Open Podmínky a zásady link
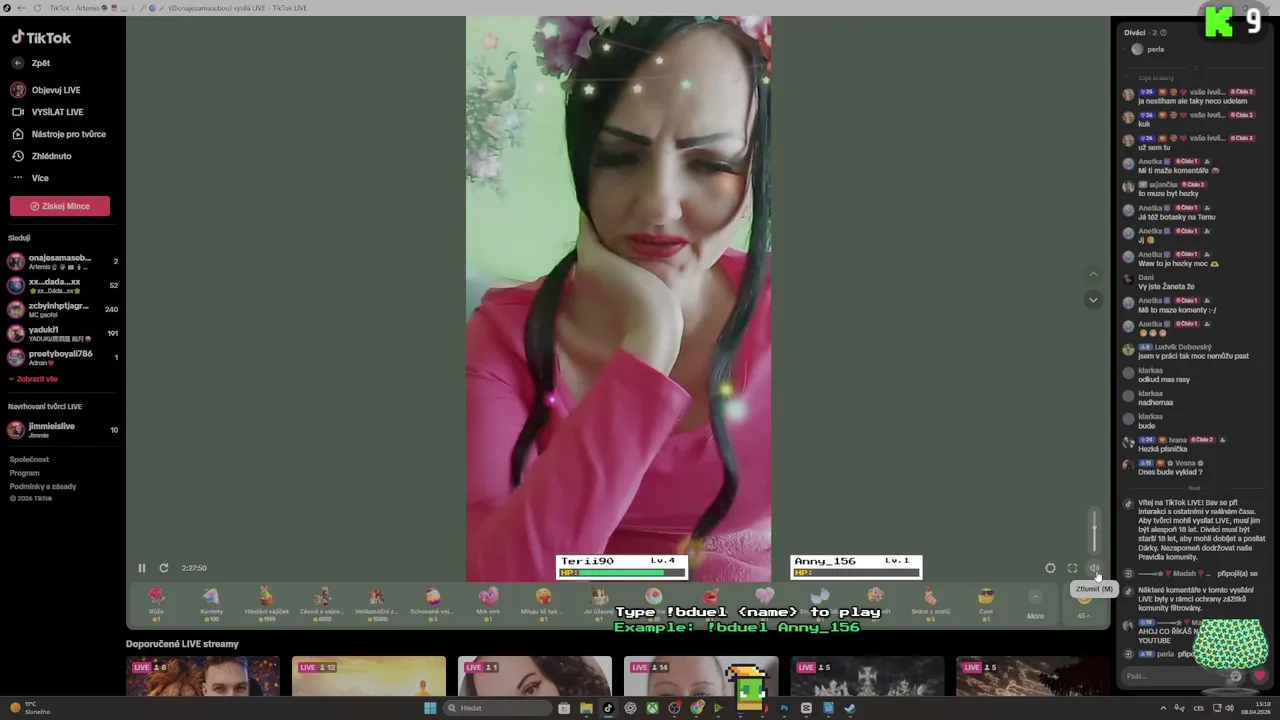 pyautogui.click(x=43, y=486)
